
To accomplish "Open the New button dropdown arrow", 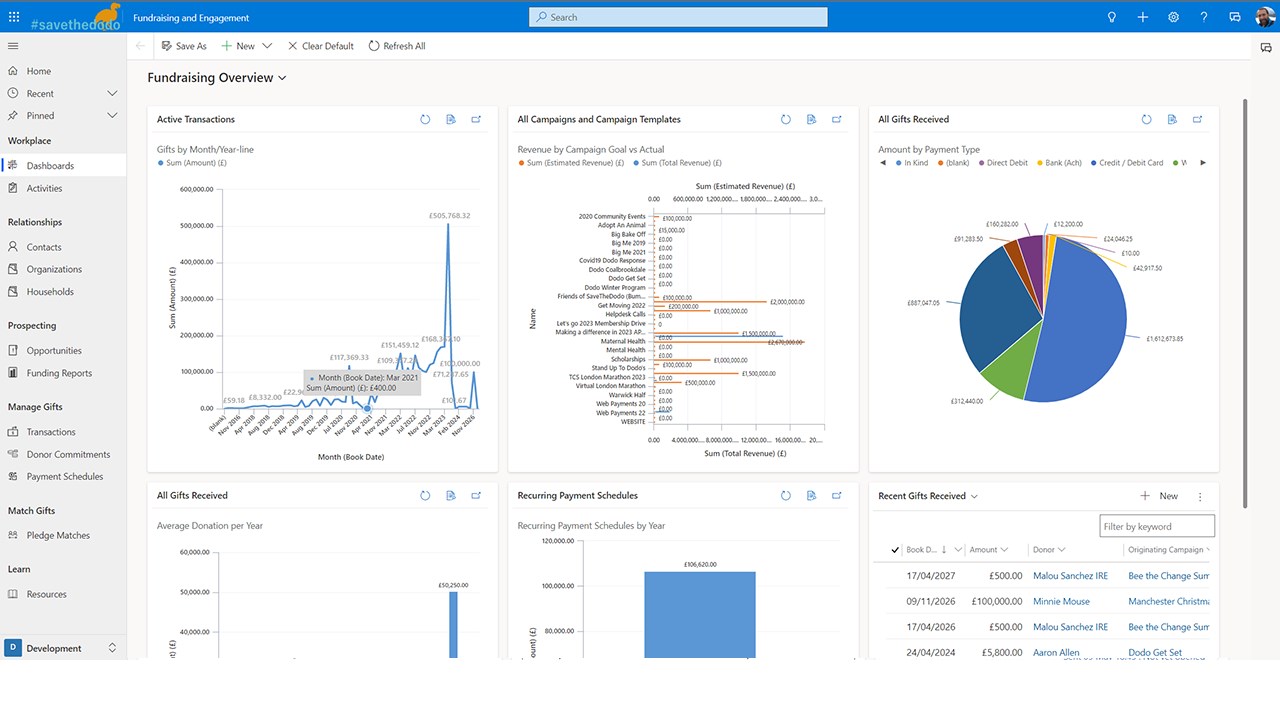I will (267, 46).
